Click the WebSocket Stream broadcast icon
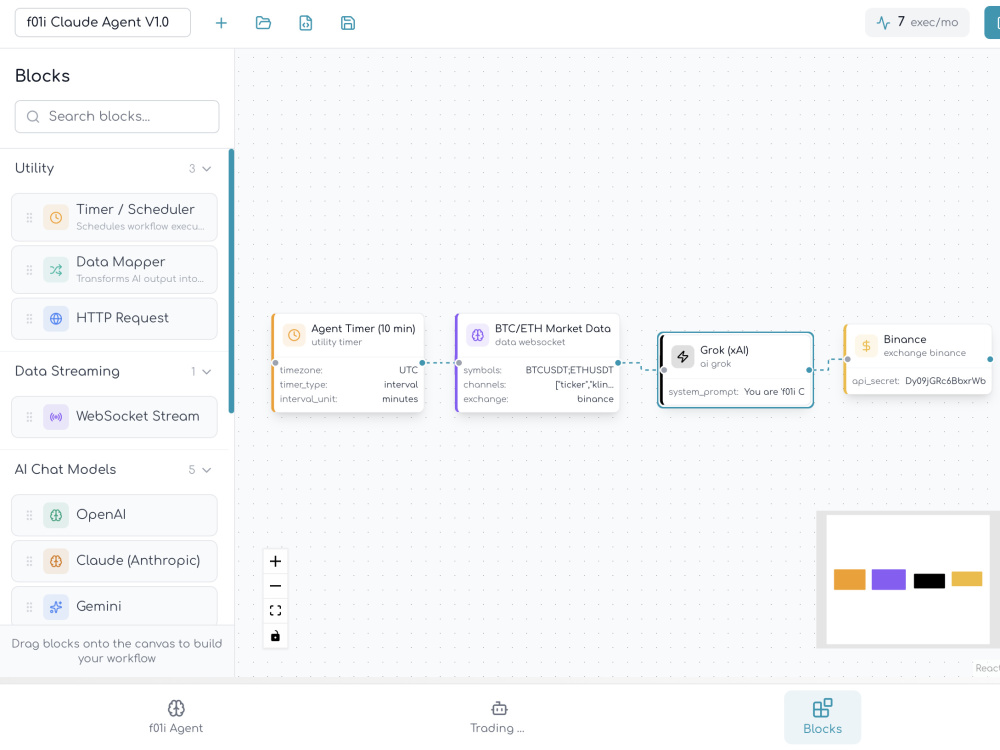Image resolution: width=1000 pixels, height=750 pixels. click(56, 417)
